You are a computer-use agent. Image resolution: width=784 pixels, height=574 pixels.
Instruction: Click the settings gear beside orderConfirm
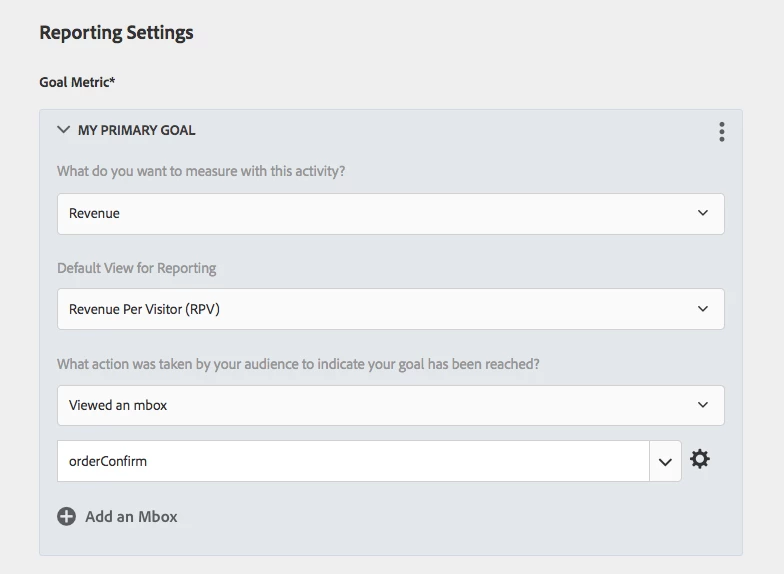700,460
